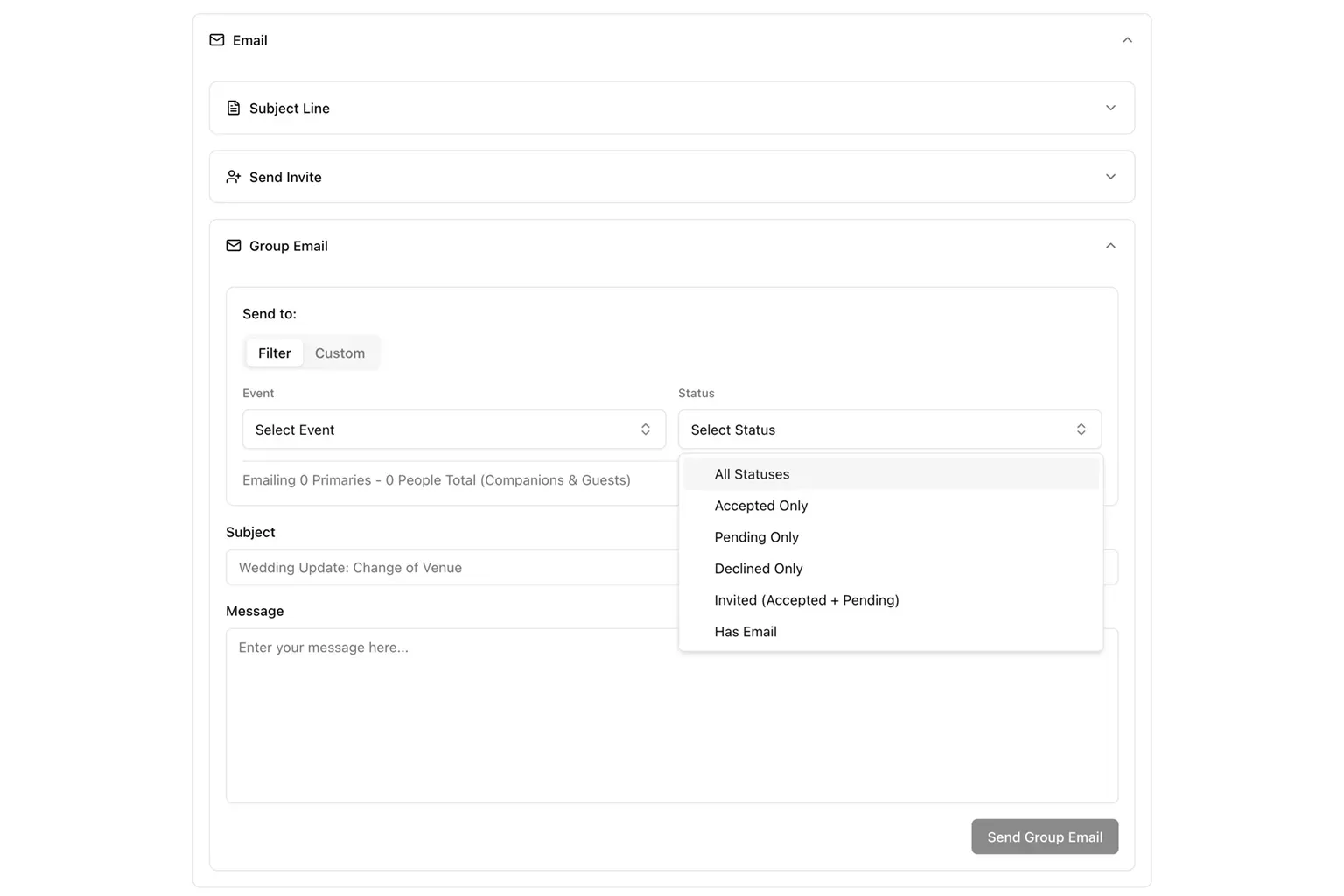Switch to the Custom tab
The width and height of the screenshot is (1344, 896).
coord(339,353)
